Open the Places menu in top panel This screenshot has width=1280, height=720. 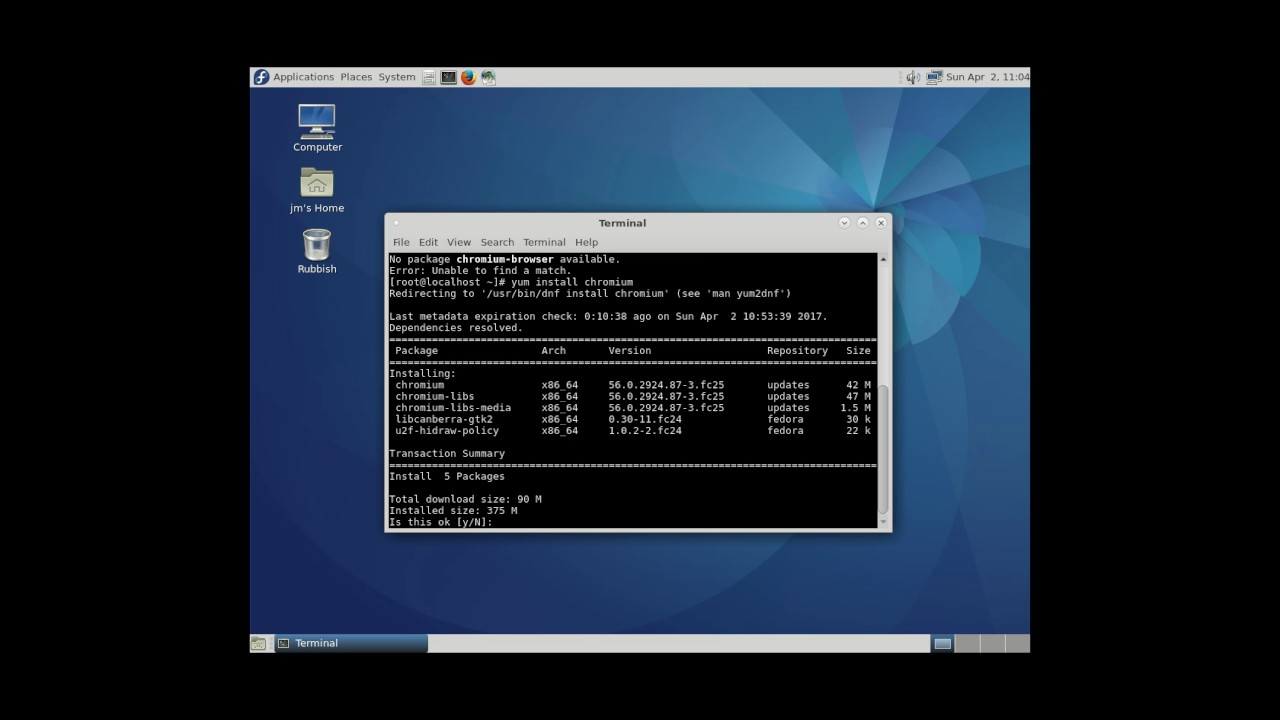pyautogui.click(x=356, y=77)
